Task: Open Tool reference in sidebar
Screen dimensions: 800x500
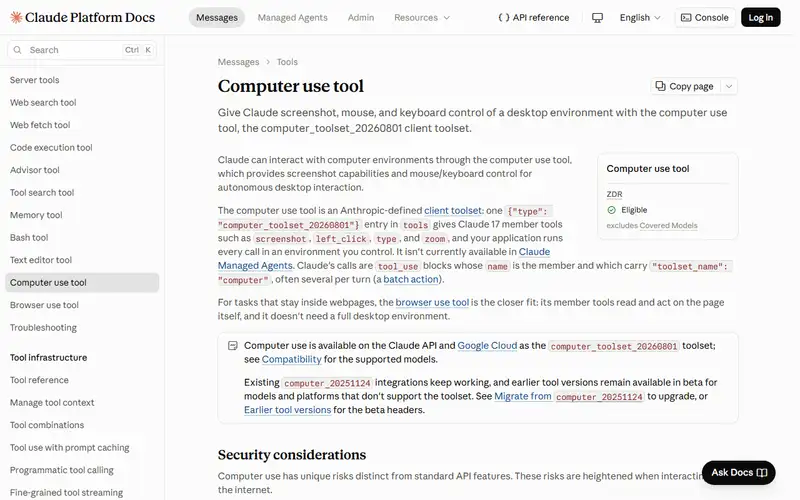Action: click(39, 380)
